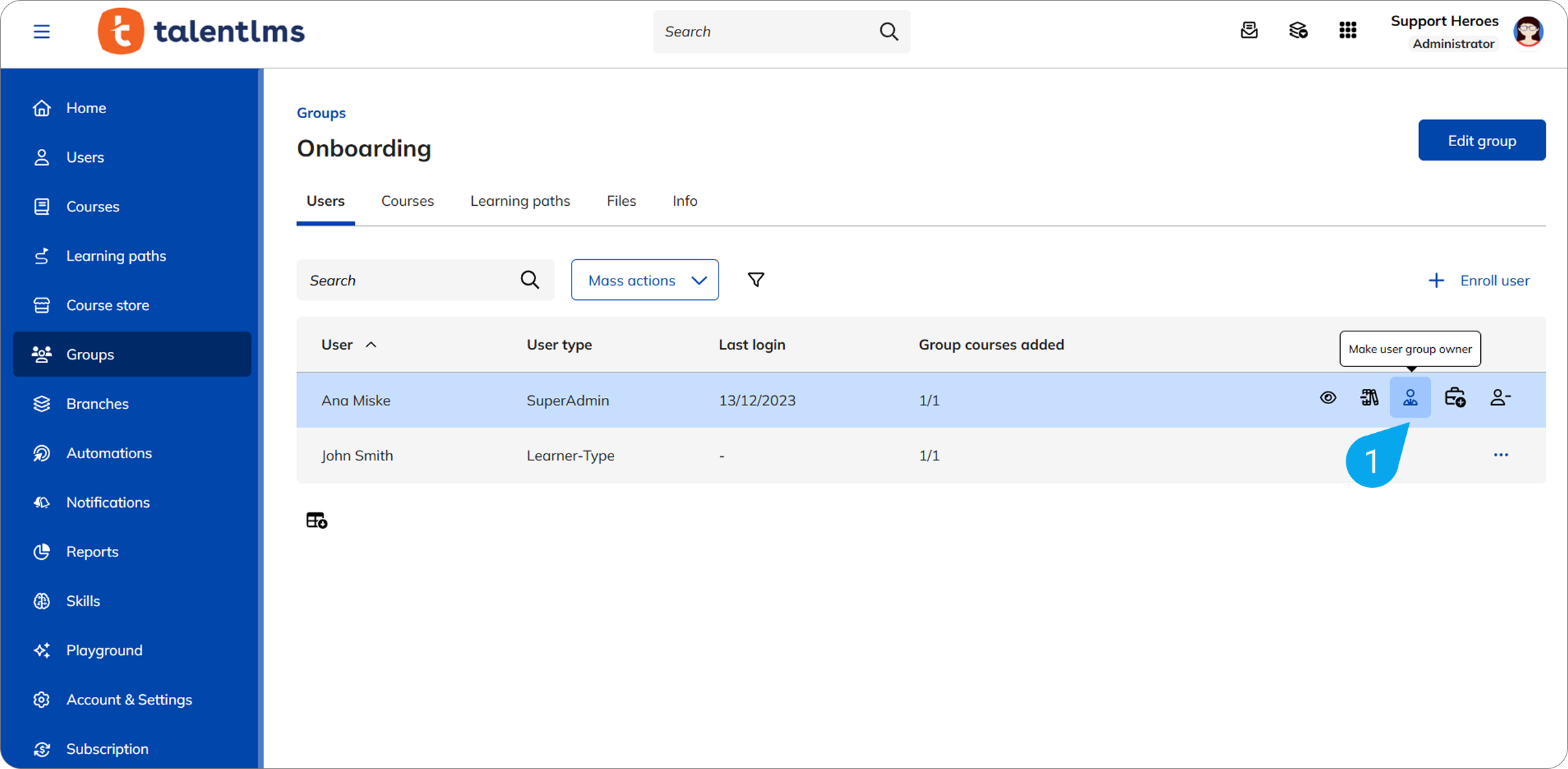
Task: Open the Mass actions dropdown
Action: point(645,280)
